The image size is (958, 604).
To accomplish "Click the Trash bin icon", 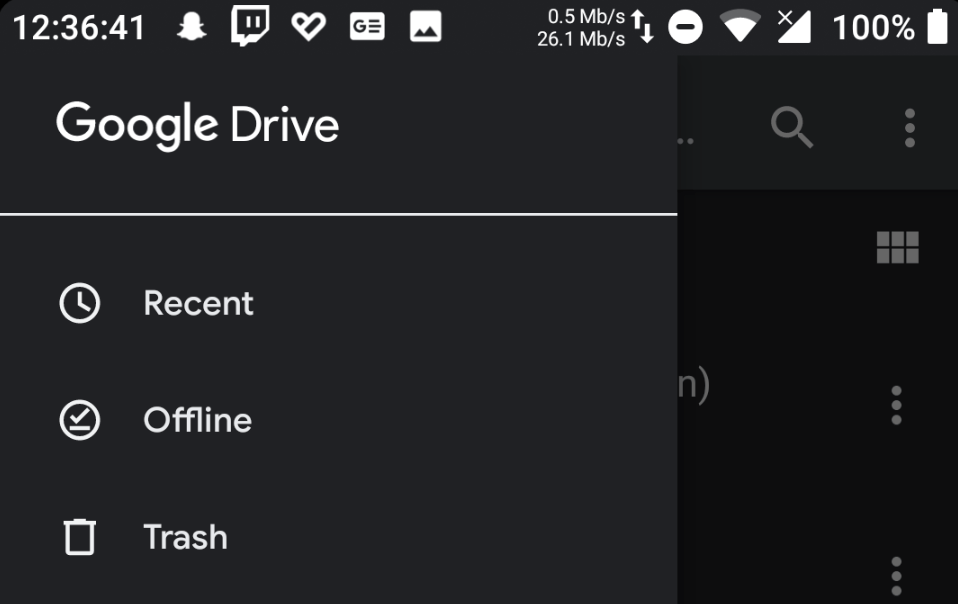I will point(79,537).
